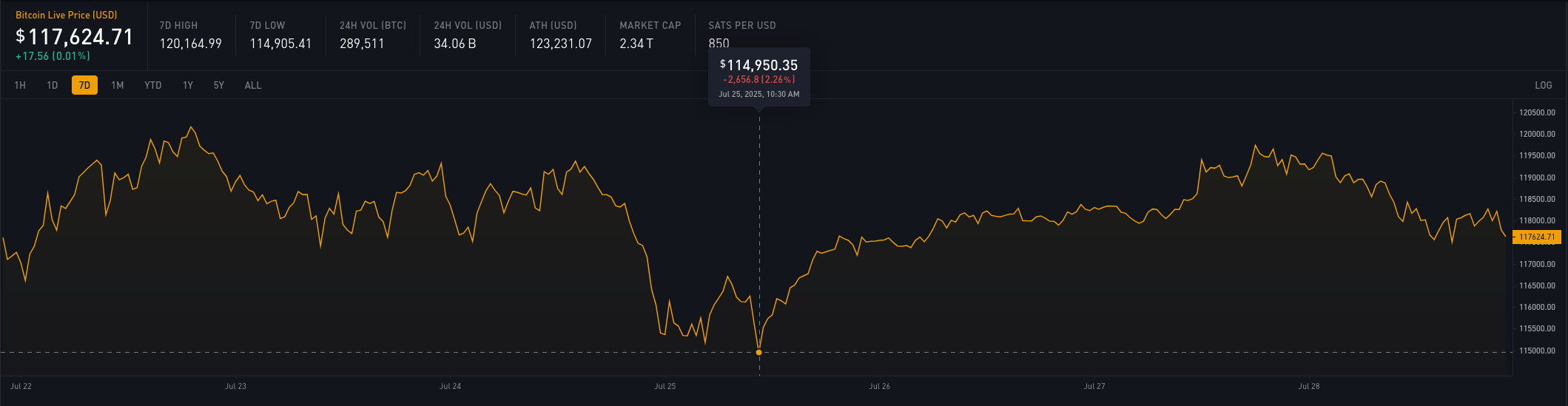Click the current price label 117624.71 on axis
Image resolution: width=1568 pixels, height=406 pixels.
pos(1537,237)
